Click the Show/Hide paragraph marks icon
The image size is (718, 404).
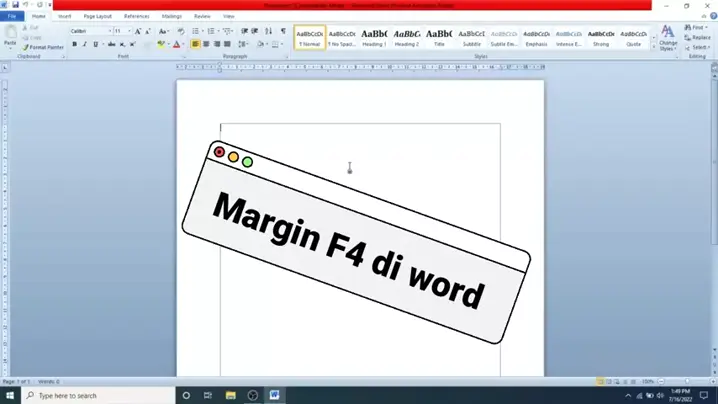coord(283,31)
